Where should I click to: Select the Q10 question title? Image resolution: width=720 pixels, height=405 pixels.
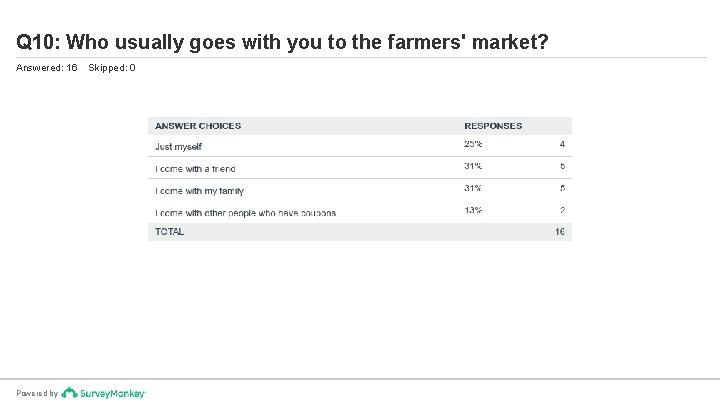pyautogui.click(x=282, y=42)
